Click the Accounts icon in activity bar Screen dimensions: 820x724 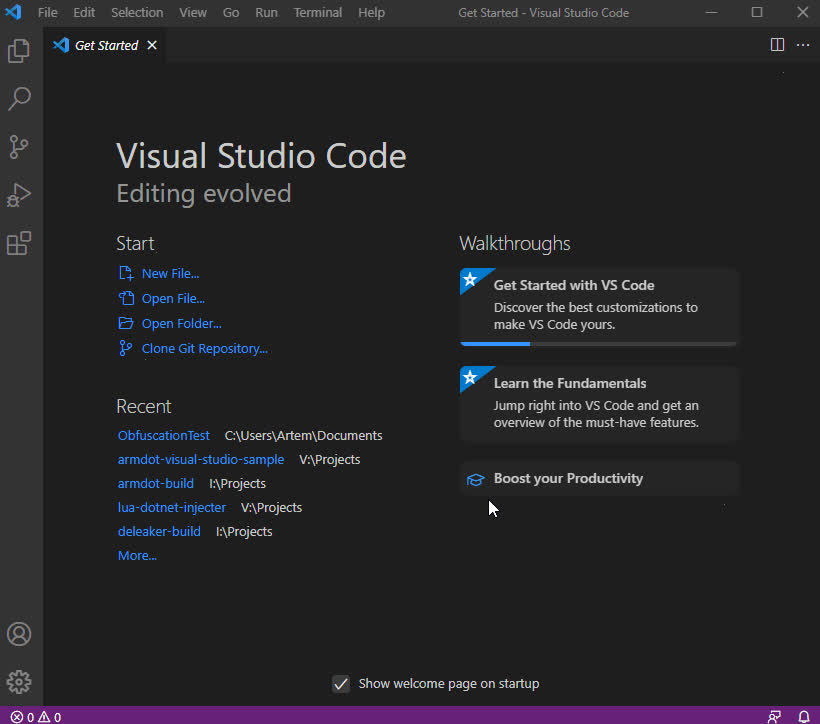pos(20,633)
